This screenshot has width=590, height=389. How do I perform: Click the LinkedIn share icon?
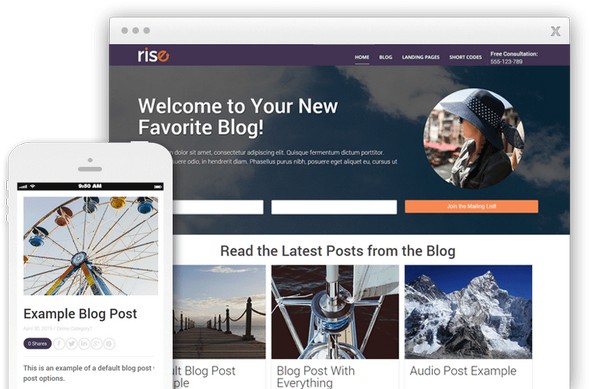coord(84,343)
